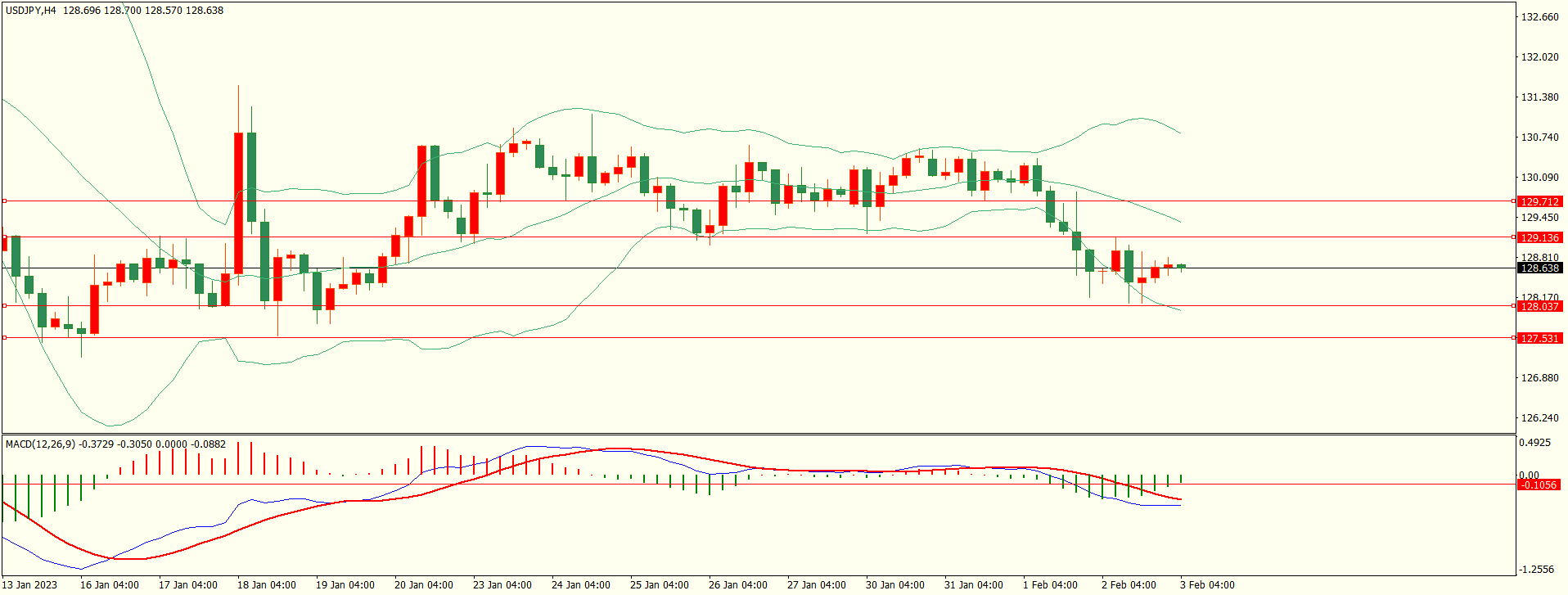Select the MACD(12,26,9) indicator label

pos(40,444)
